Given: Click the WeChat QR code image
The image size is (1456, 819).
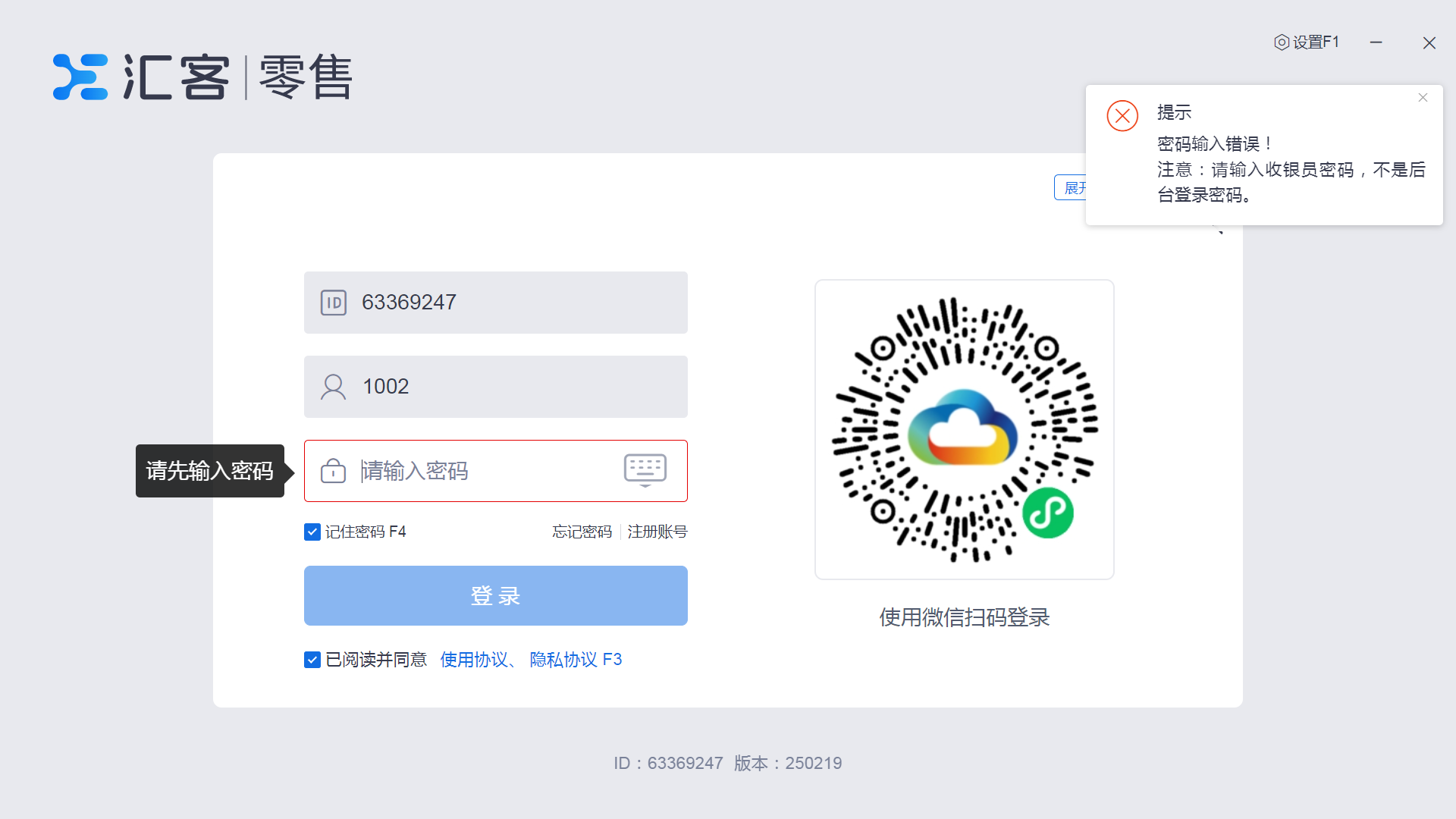Looking at the screenshot, I should coord(965,430).
